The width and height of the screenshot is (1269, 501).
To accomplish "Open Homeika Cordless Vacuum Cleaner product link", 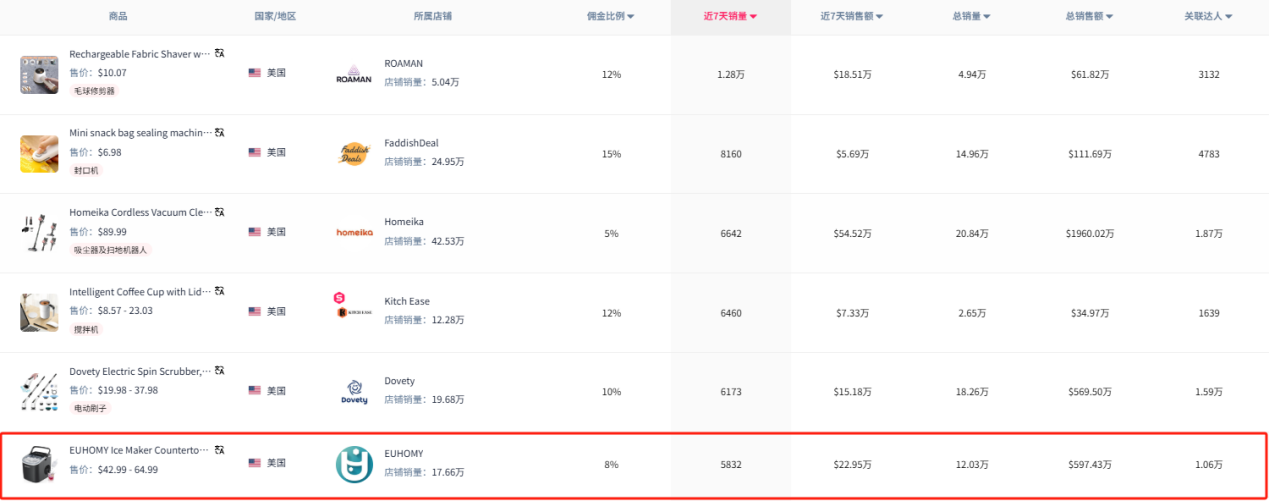I will (x=140, y=212).
